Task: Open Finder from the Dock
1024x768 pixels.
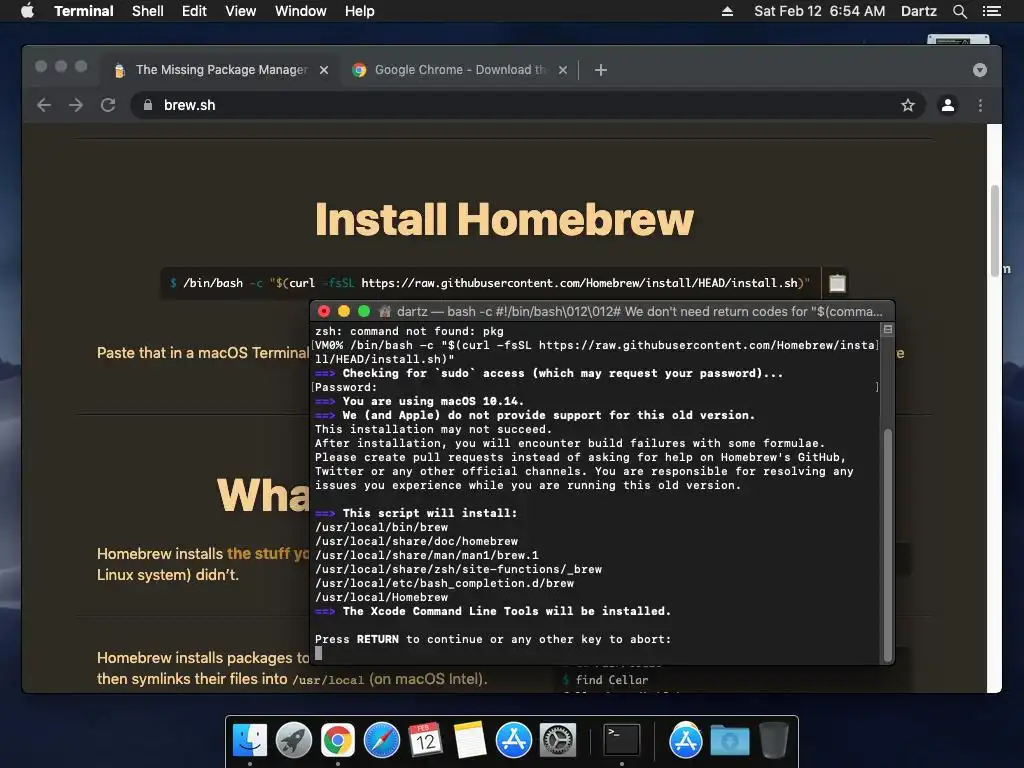Action: point(250,740)
